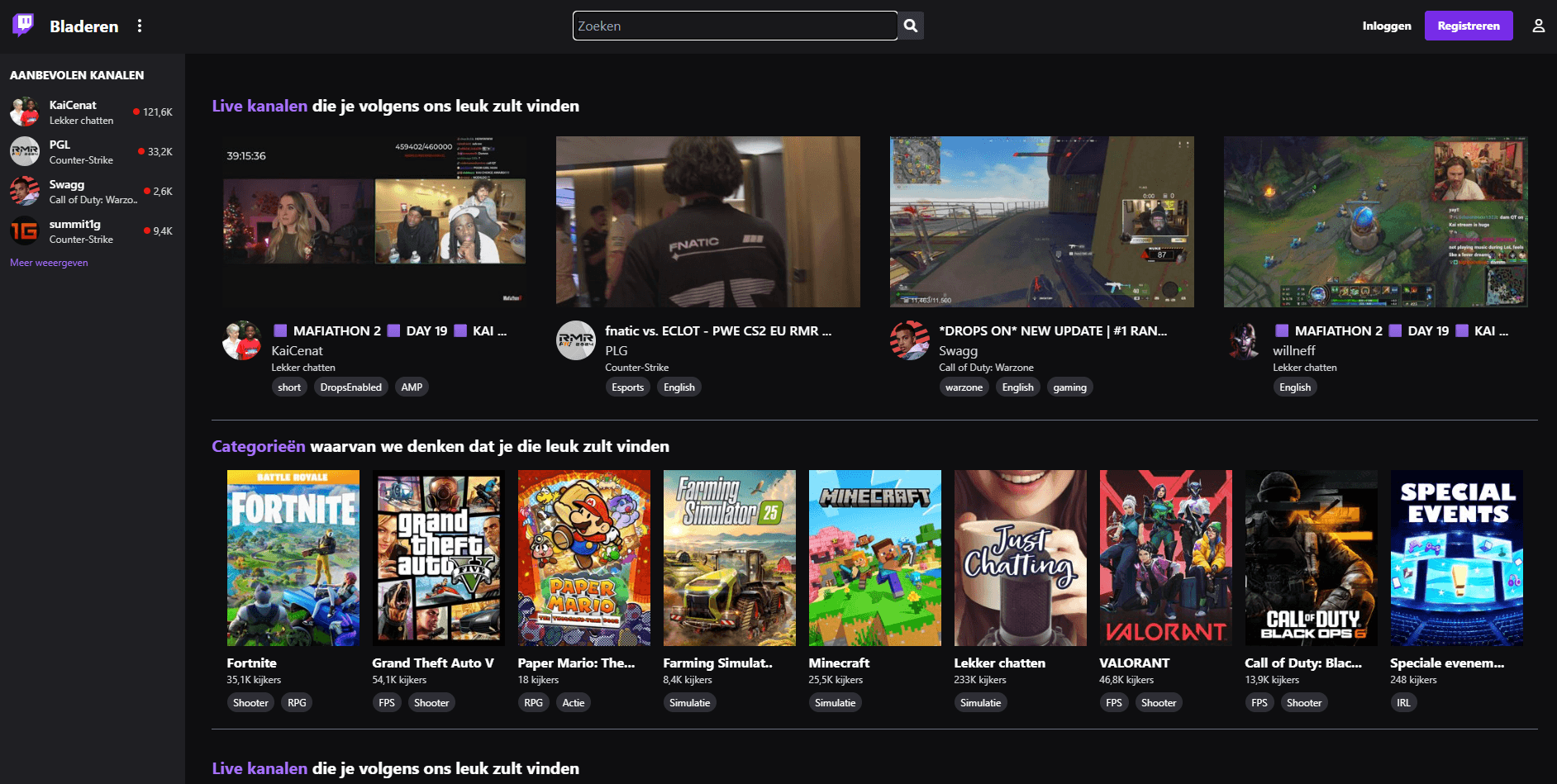Click Shooter tag under VALORANT
Screen dimensions: 1557x784
click(1159, 703)
